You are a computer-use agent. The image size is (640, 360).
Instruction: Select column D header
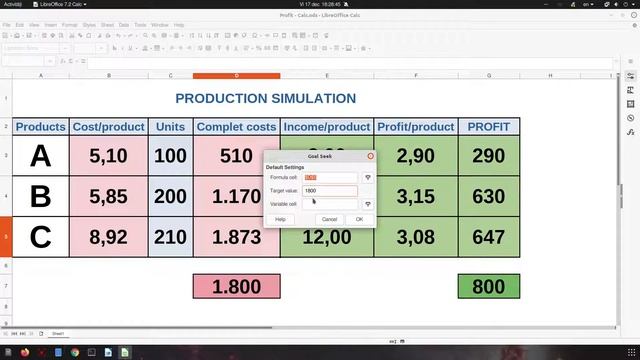click(x=236, y=76)
